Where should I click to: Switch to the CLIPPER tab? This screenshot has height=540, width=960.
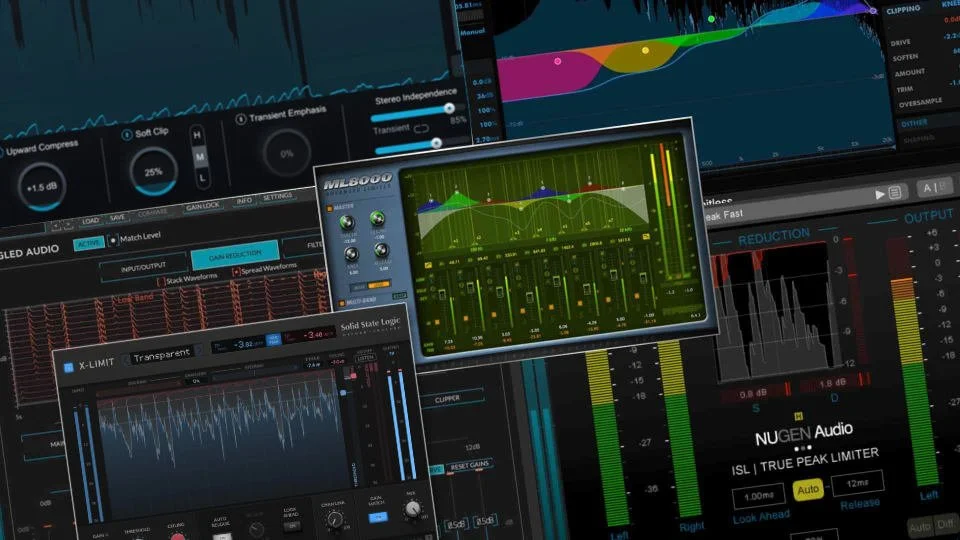tap(448, 399)
